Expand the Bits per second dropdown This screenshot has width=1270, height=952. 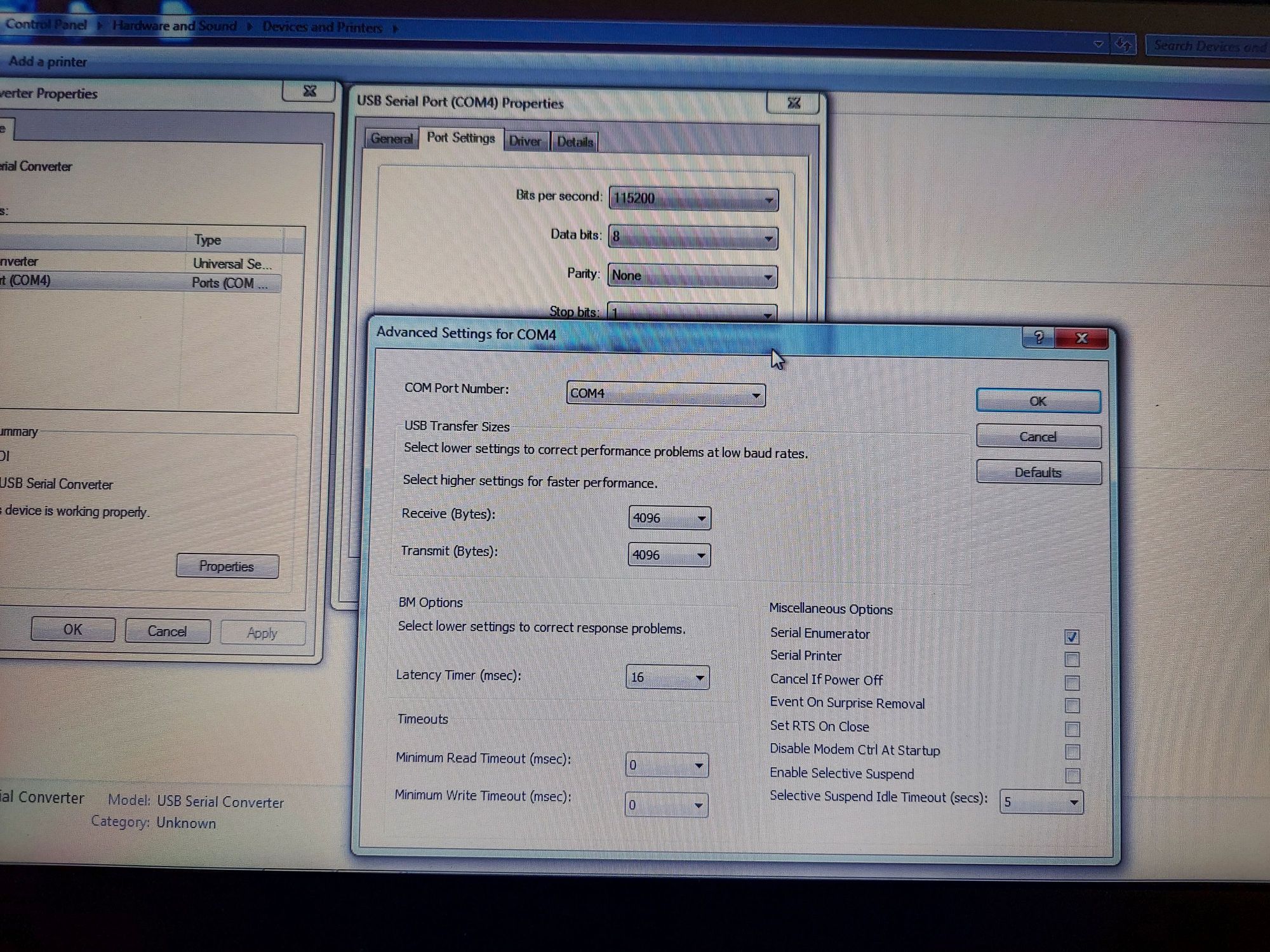[693, 199]
